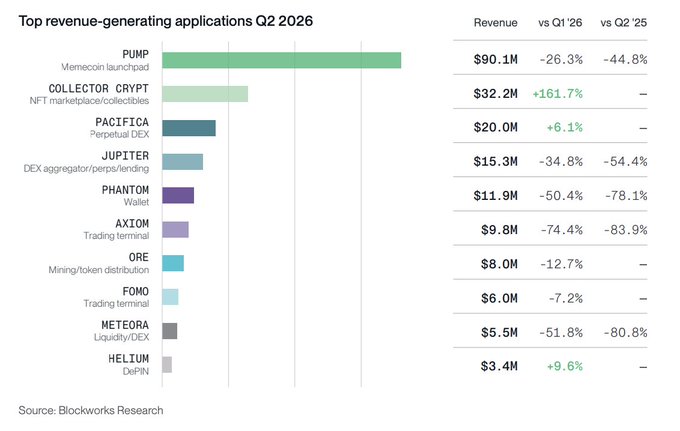680x431 pixels.
Task: Select the COLLECTOR CRYPT label
Action: pyautogui.click(x=98, y=88)
